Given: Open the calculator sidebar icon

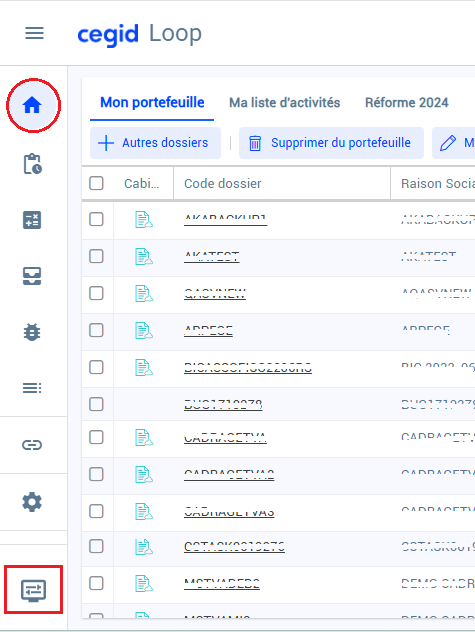Looking at the screenshot, I should (x=32, y=220).
